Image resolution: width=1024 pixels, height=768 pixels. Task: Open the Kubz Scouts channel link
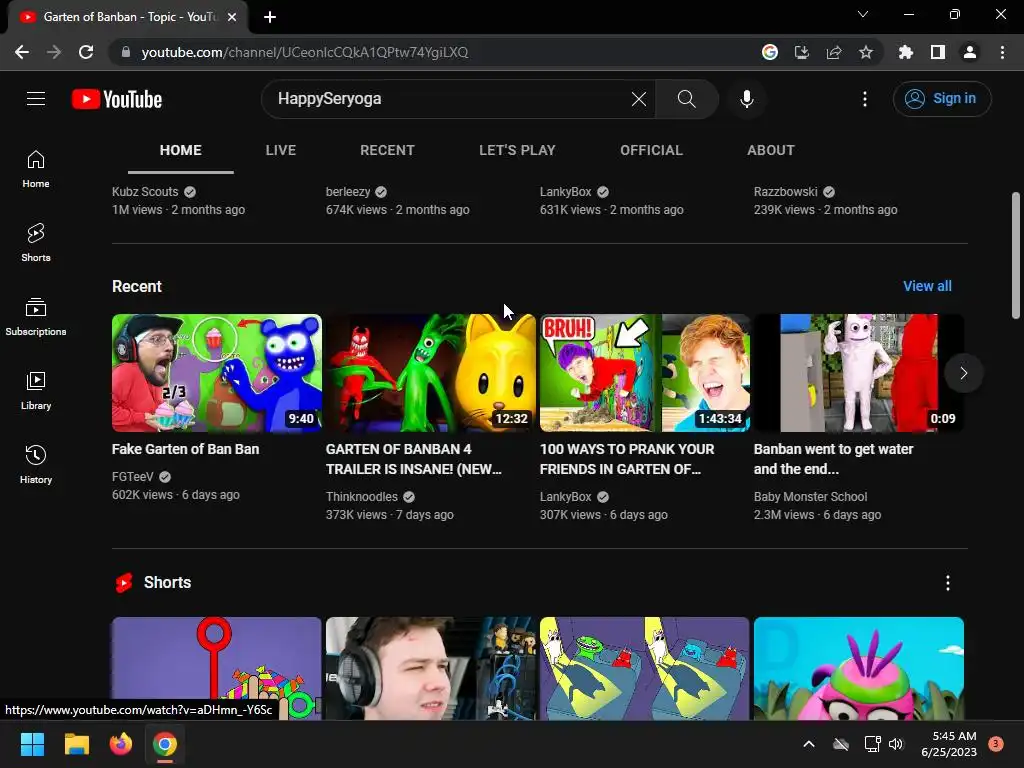145,192
